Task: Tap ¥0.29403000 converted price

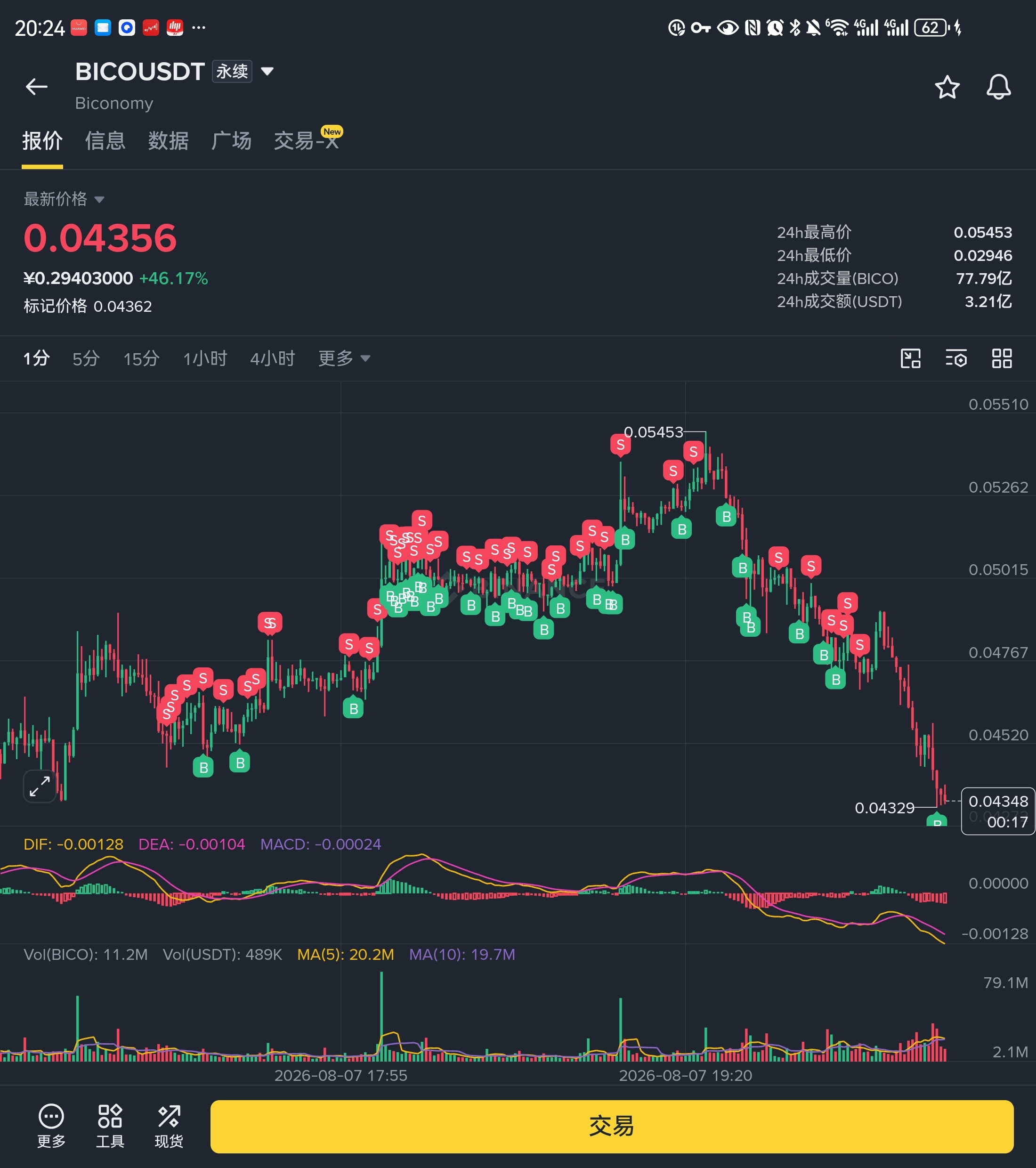Action: pos(78,278)
